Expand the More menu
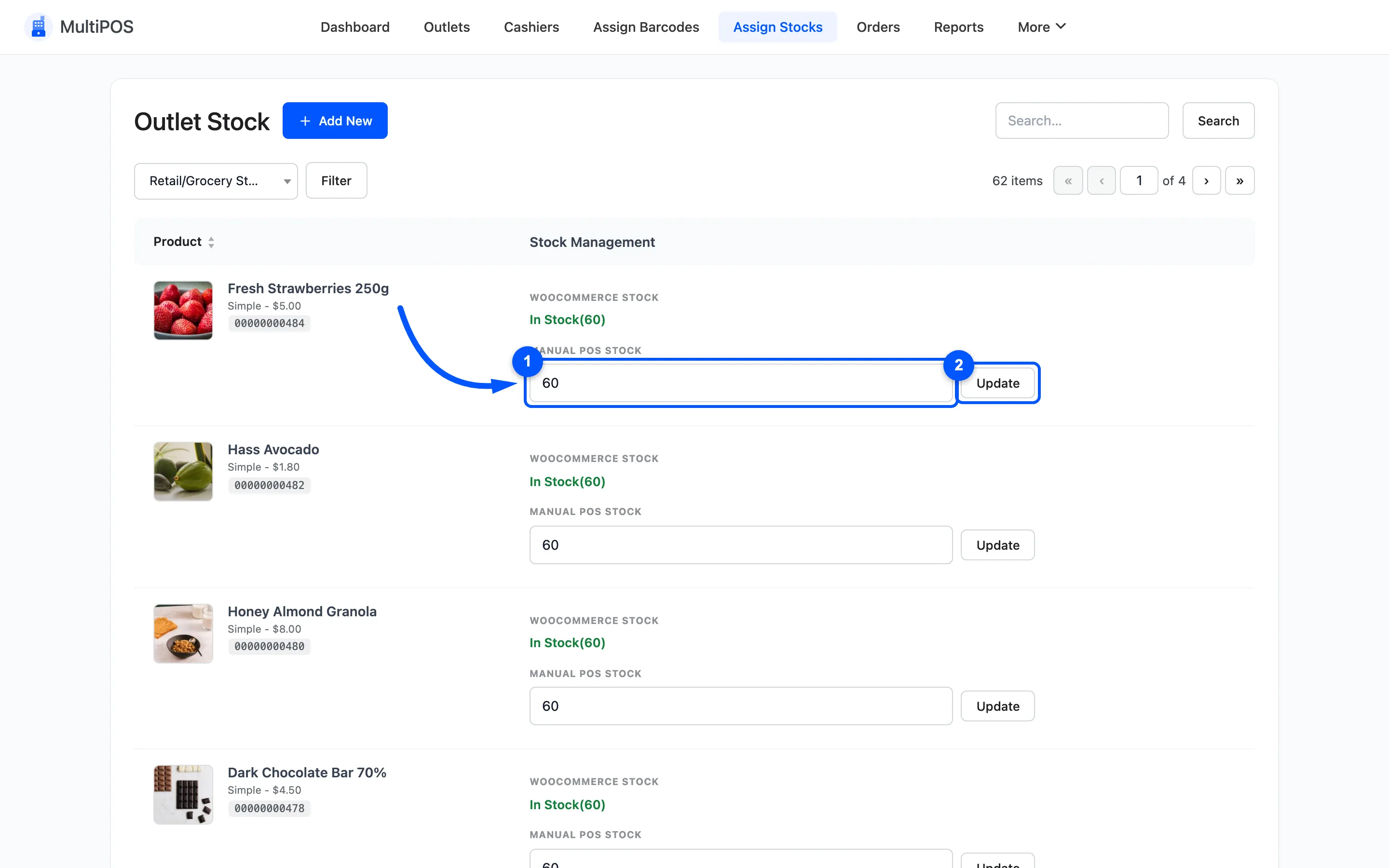Image resolution: width=1389 pixels, height=868 pixels. pos(1042,27)
